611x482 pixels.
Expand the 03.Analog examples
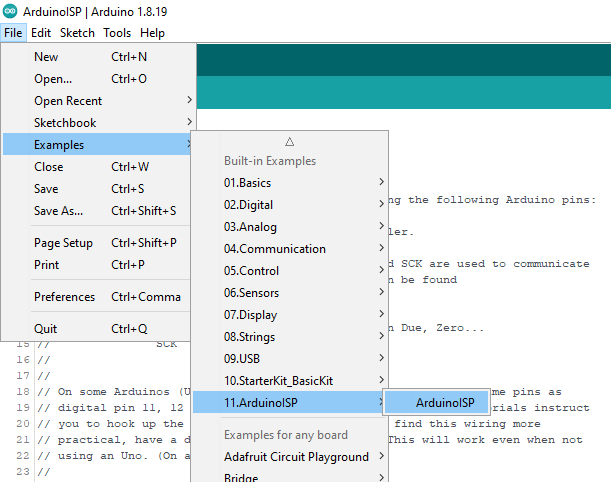290,227
